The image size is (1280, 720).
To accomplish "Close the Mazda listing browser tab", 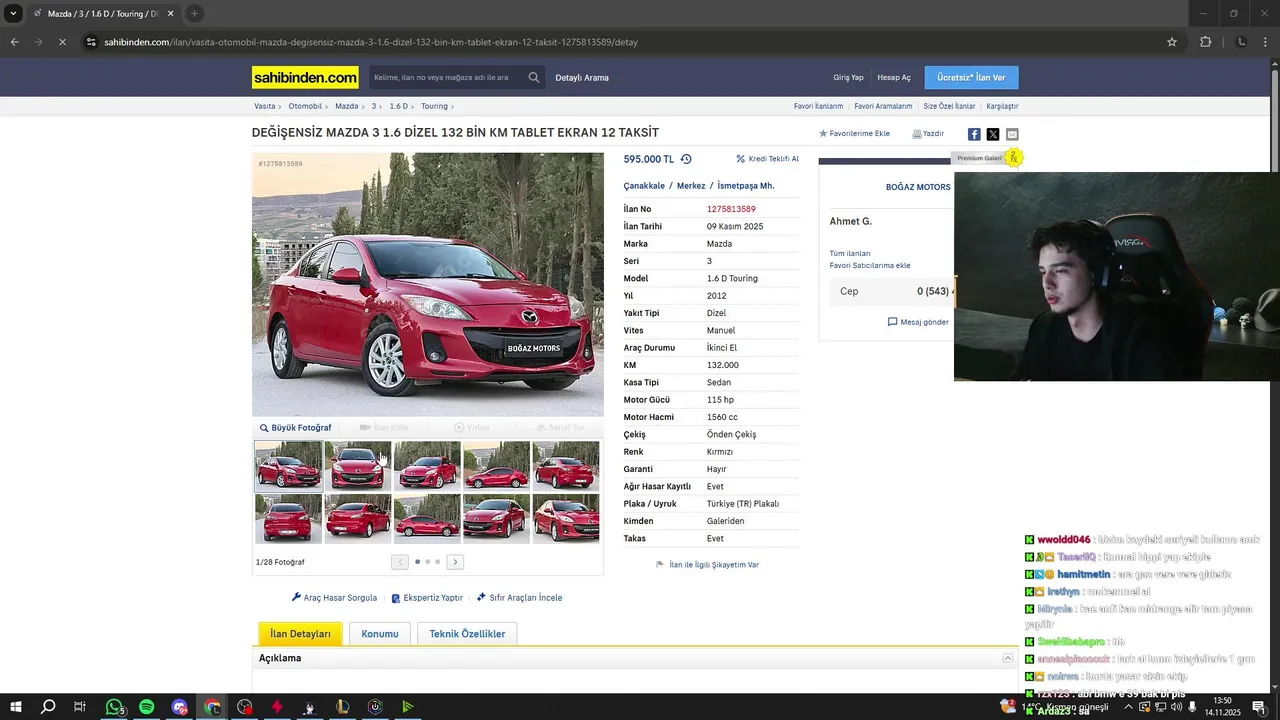I will (170, 13).
